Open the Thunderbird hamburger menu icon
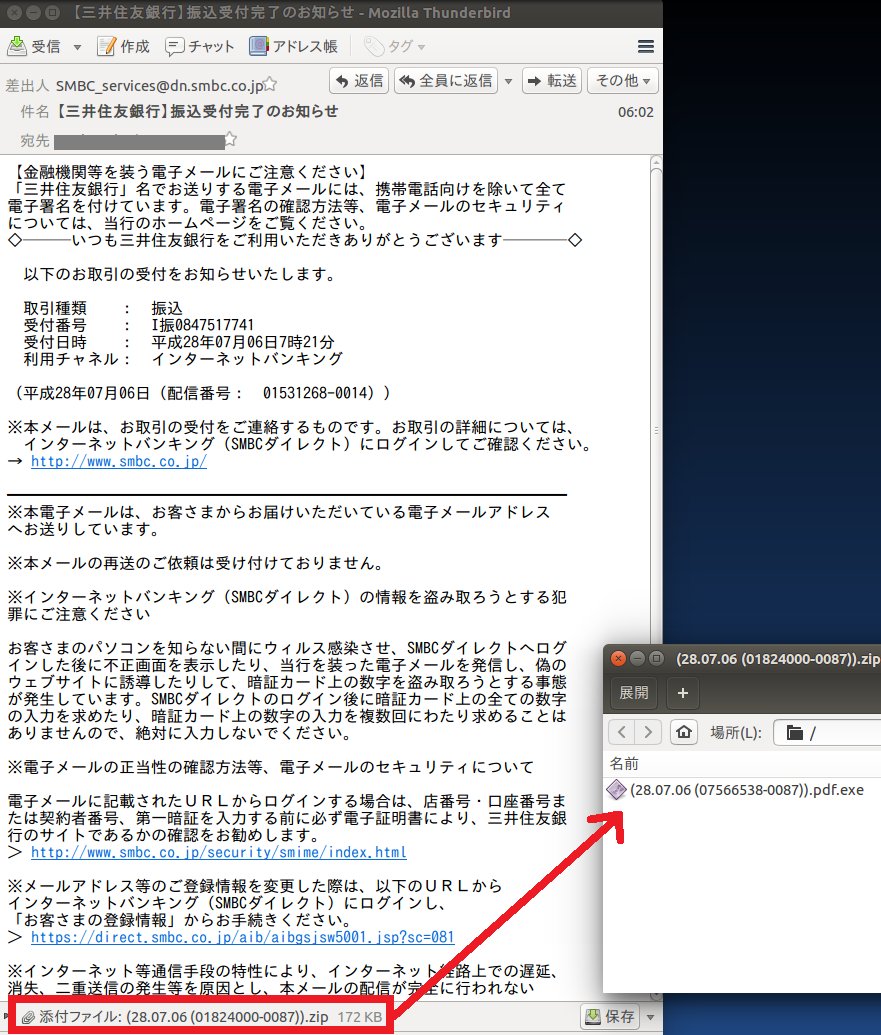 (646, 46)
